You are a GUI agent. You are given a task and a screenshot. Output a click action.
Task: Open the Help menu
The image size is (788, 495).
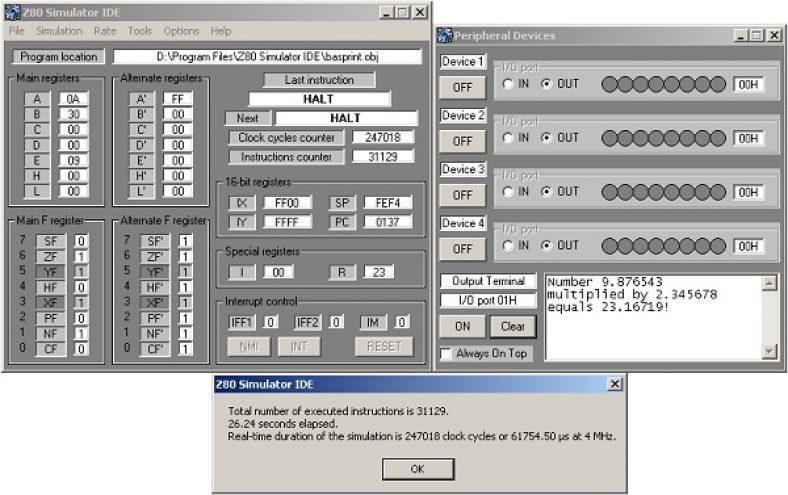221,31
